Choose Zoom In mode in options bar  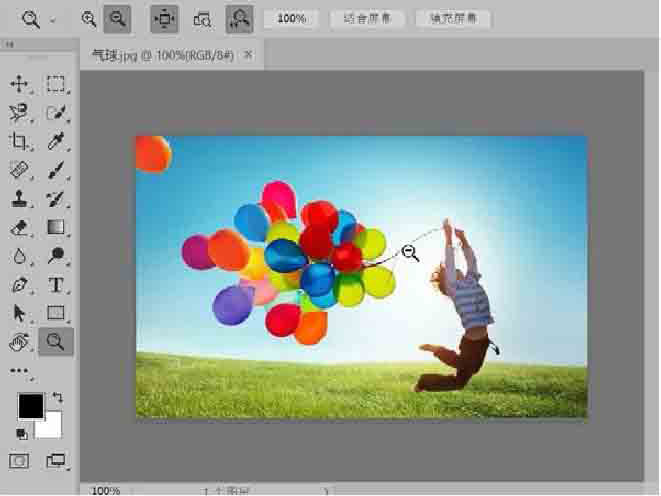89,19
